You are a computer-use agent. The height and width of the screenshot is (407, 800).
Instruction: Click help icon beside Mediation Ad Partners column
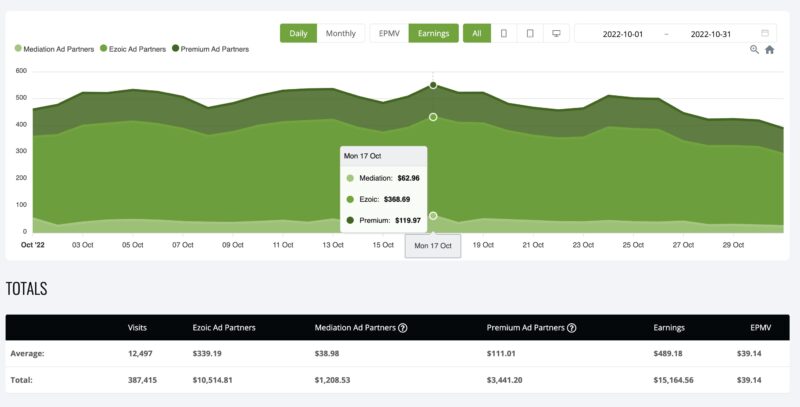click(x=403, y=327)
